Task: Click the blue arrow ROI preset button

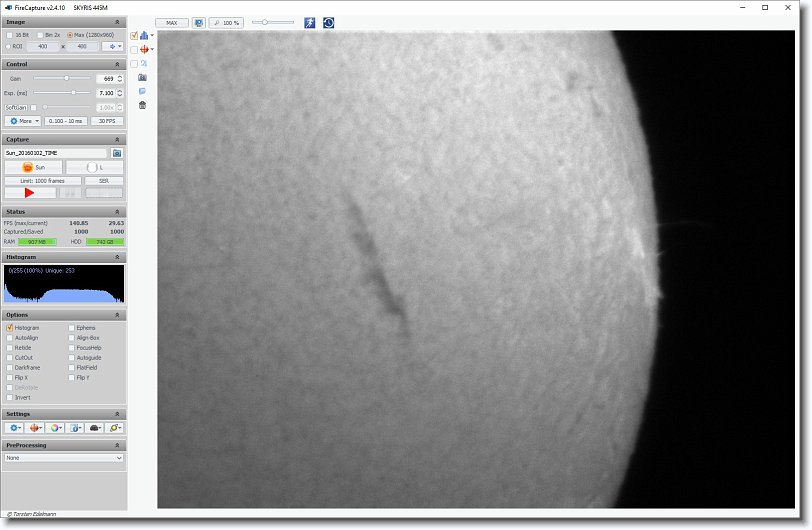Action: (113, 47)
